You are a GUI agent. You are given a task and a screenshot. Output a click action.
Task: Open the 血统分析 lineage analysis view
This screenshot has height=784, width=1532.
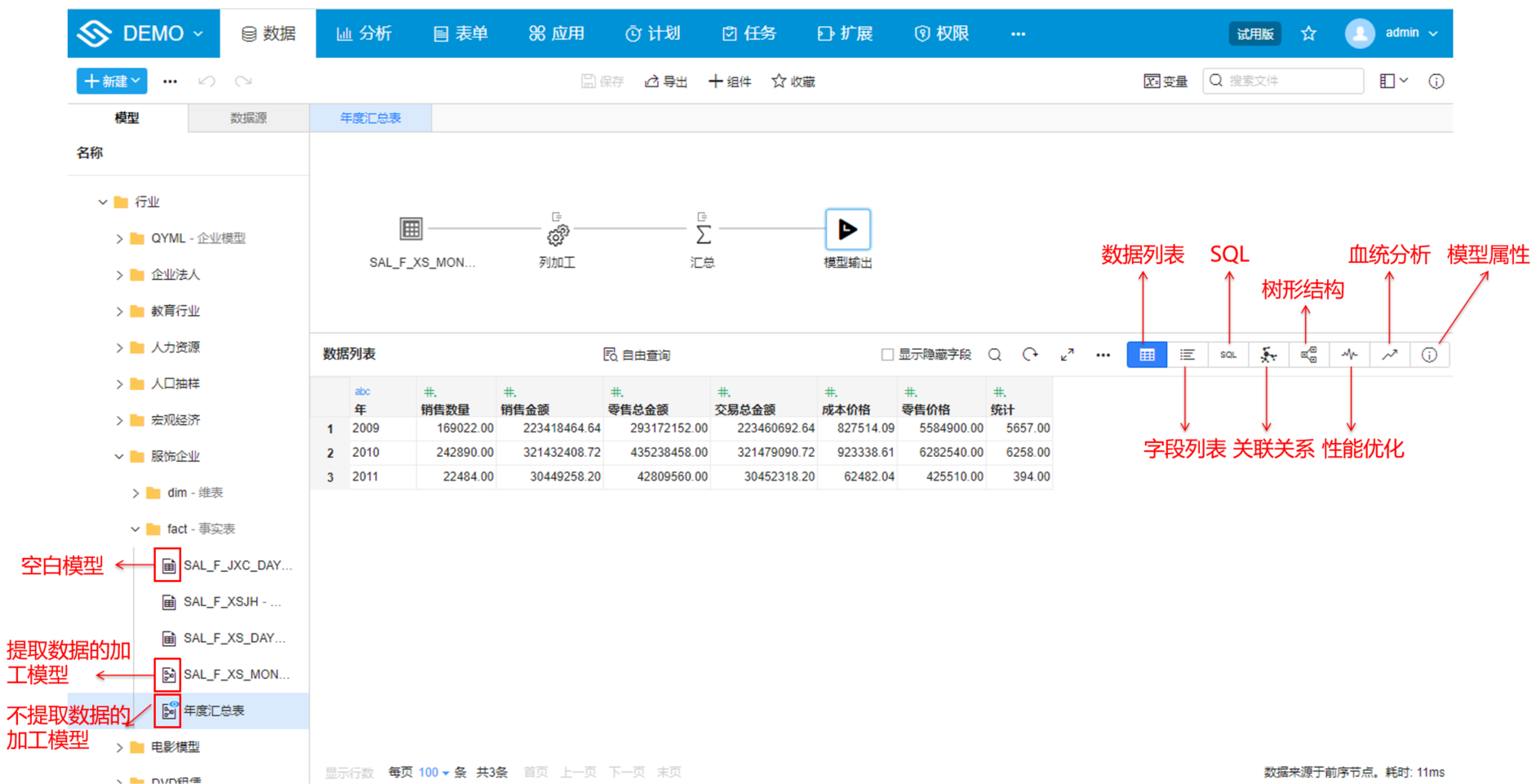[1389, 354]
